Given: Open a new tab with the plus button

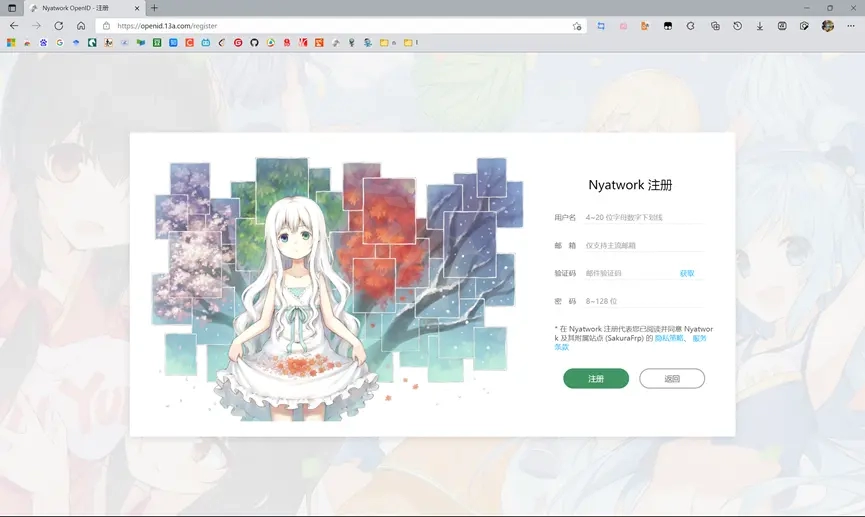Looking at the screenshot, I should tap(154, 8).
